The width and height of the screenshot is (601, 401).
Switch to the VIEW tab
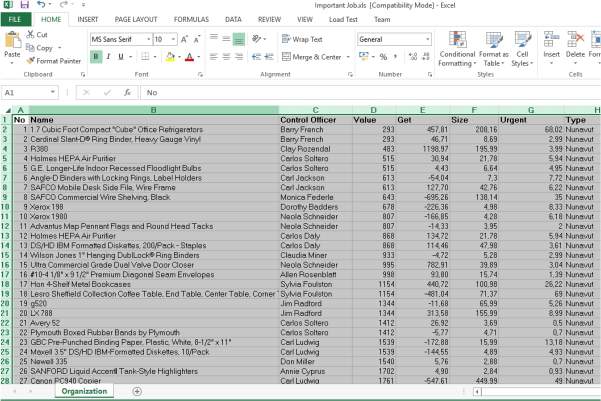click(x=305, y=19)
